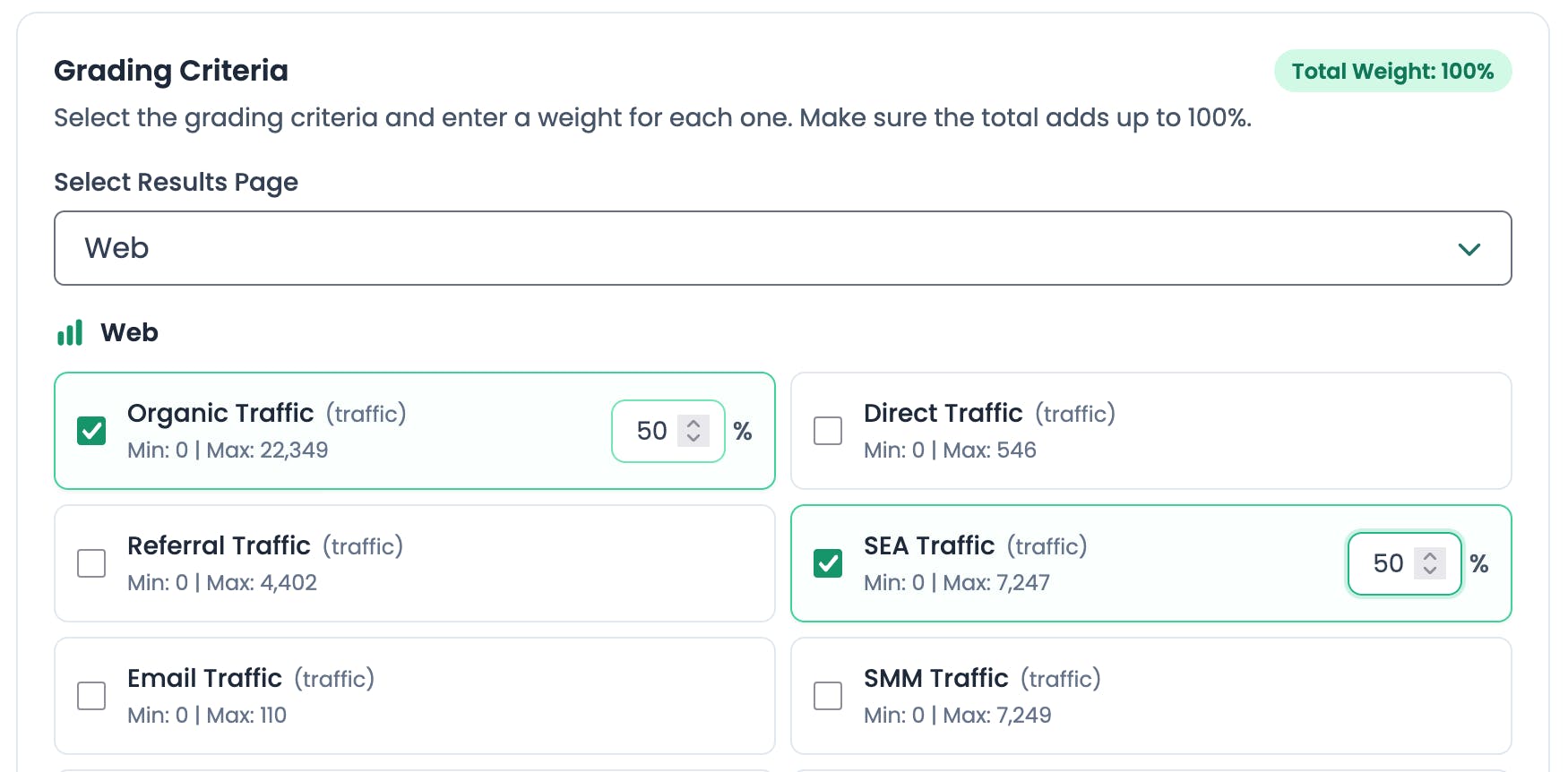Click the chevron arrow of the Web dropdown
Image resolution: width=1568 pixels, height=772 pixels.
pyautogui.click(x=1469, y=249)
